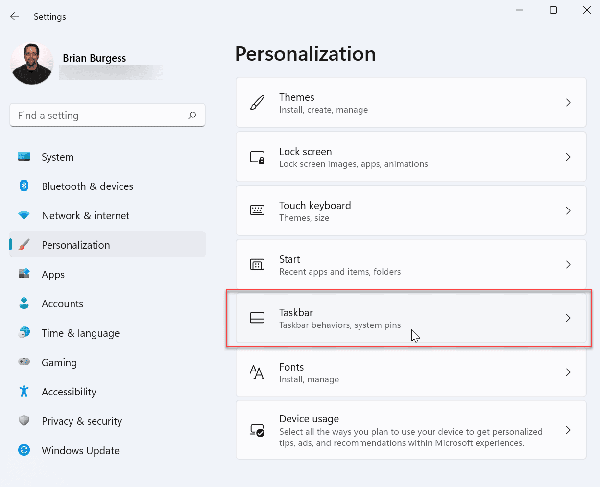The height and width of the screenshot is (487, 600).
Task: Click the Time & language globe icon
Action: (x=24, y=332)
